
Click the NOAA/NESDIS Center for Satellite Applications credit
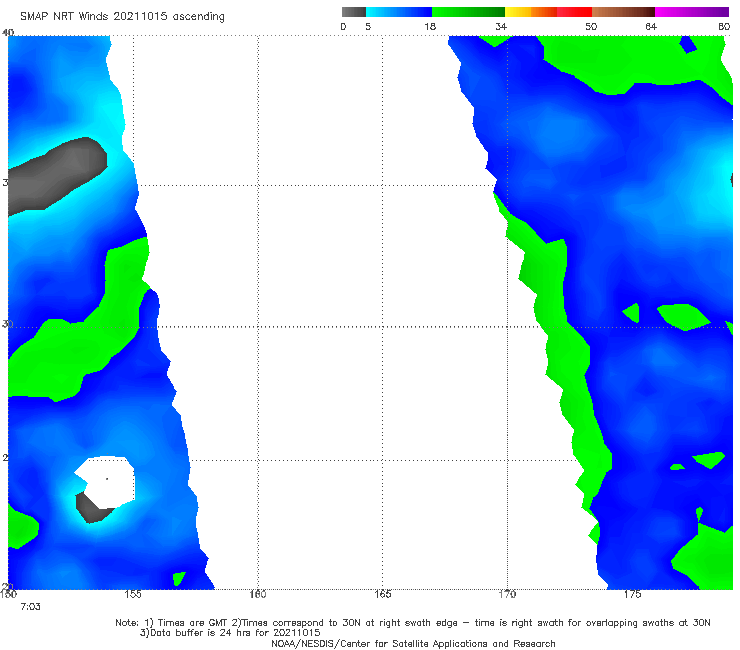point(413,644)
